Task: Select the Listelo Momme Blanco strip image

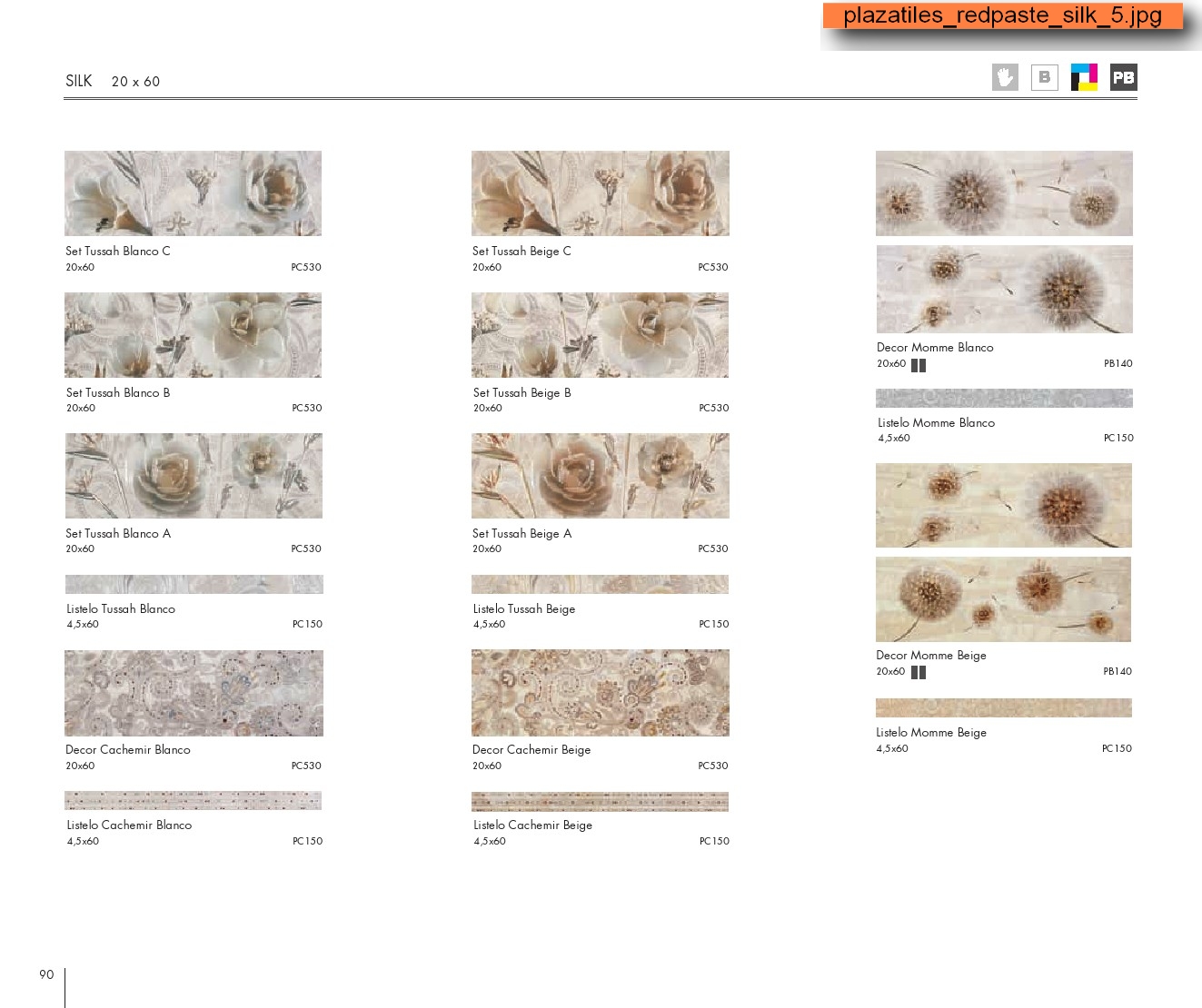Action: click(1004, 398)
